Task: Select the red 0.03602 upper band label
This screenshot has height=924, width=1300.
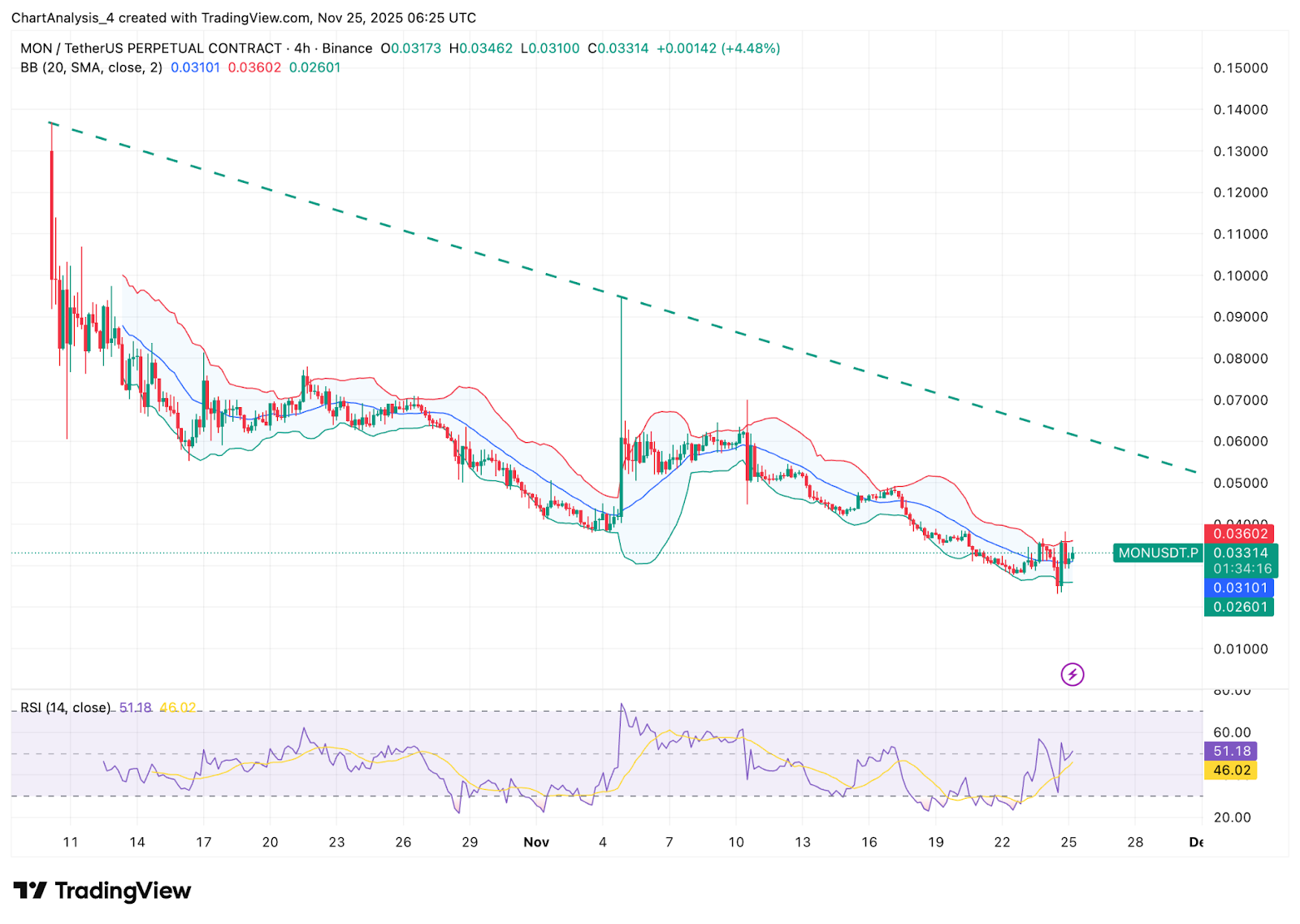Action: click(x=1240, y=534)
